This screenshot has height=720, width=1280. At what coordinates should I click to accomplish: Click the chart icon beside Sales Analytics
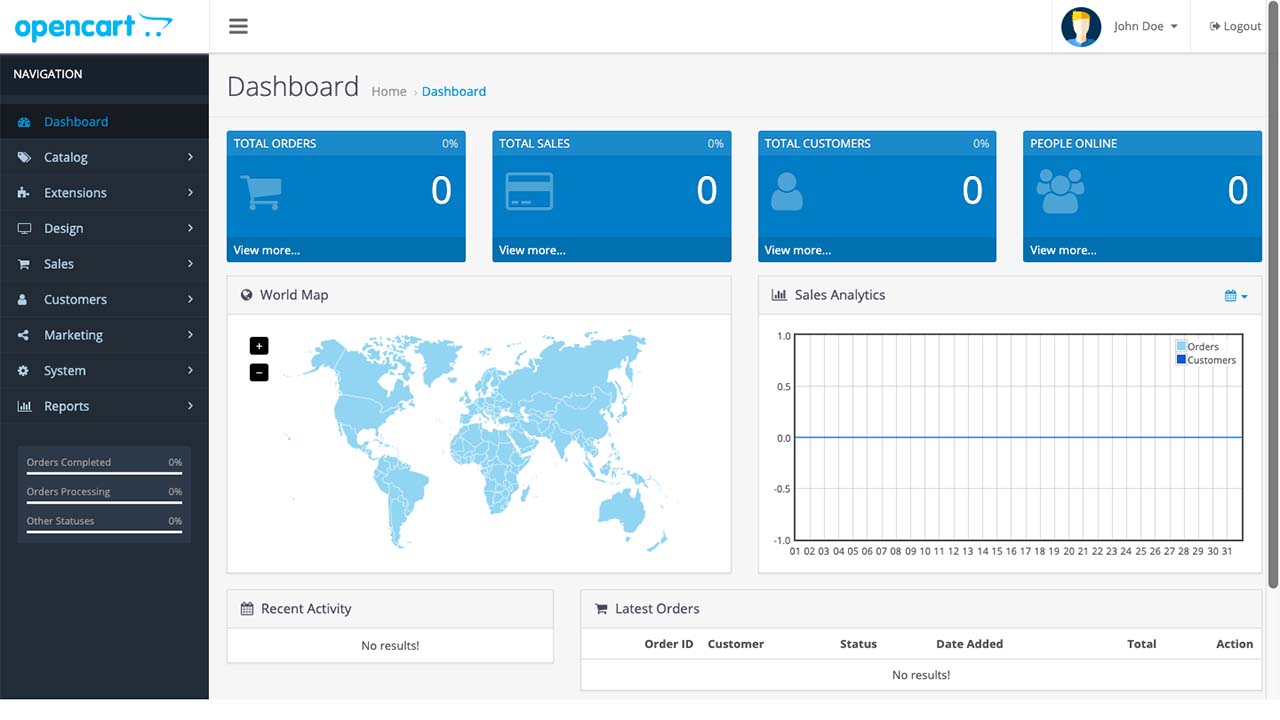779,295
